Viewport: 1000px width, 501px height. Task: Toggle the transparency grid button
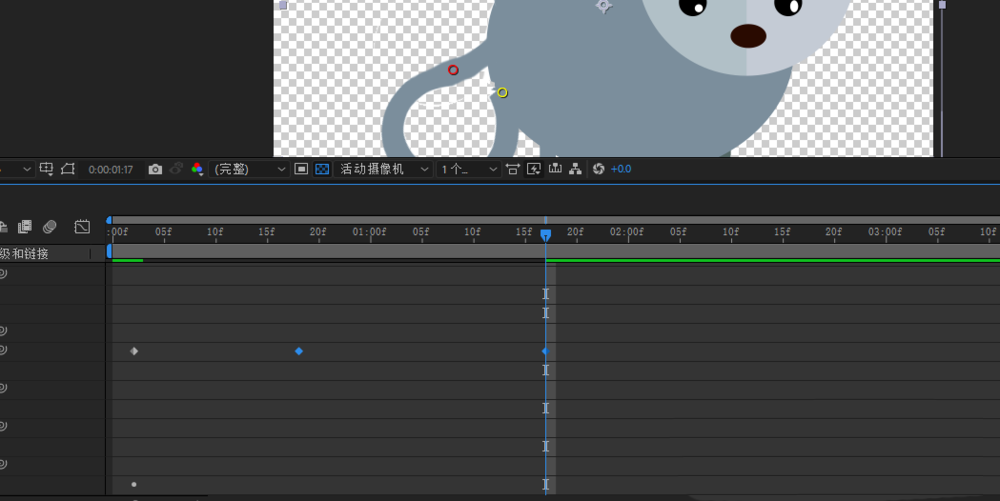coord(322,170)
